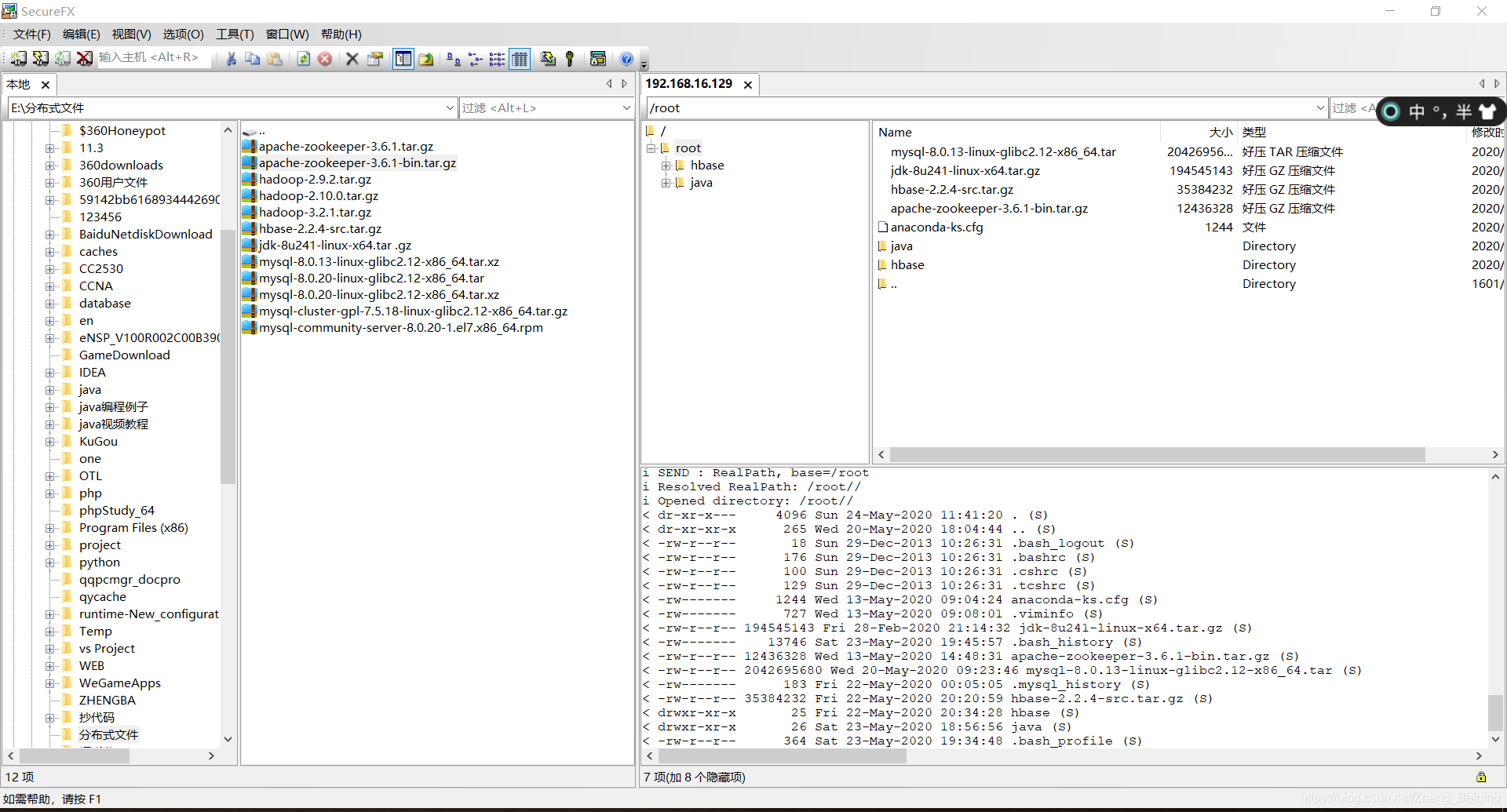Click the remote file list horizontal scrollbar
Image resolution: width=1507 pixels, height=812 pixels.
(x=1157, y=455)
